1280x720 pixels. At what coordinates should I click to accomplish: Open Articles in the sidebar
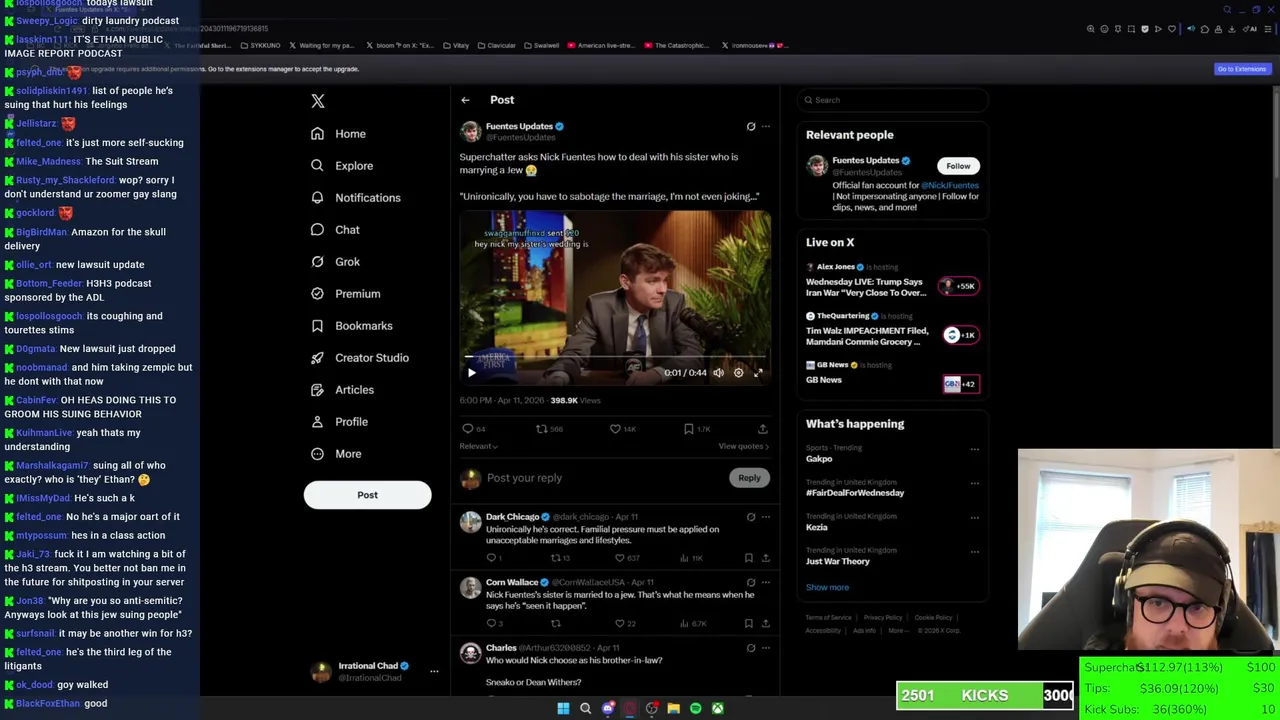(342, 390)
